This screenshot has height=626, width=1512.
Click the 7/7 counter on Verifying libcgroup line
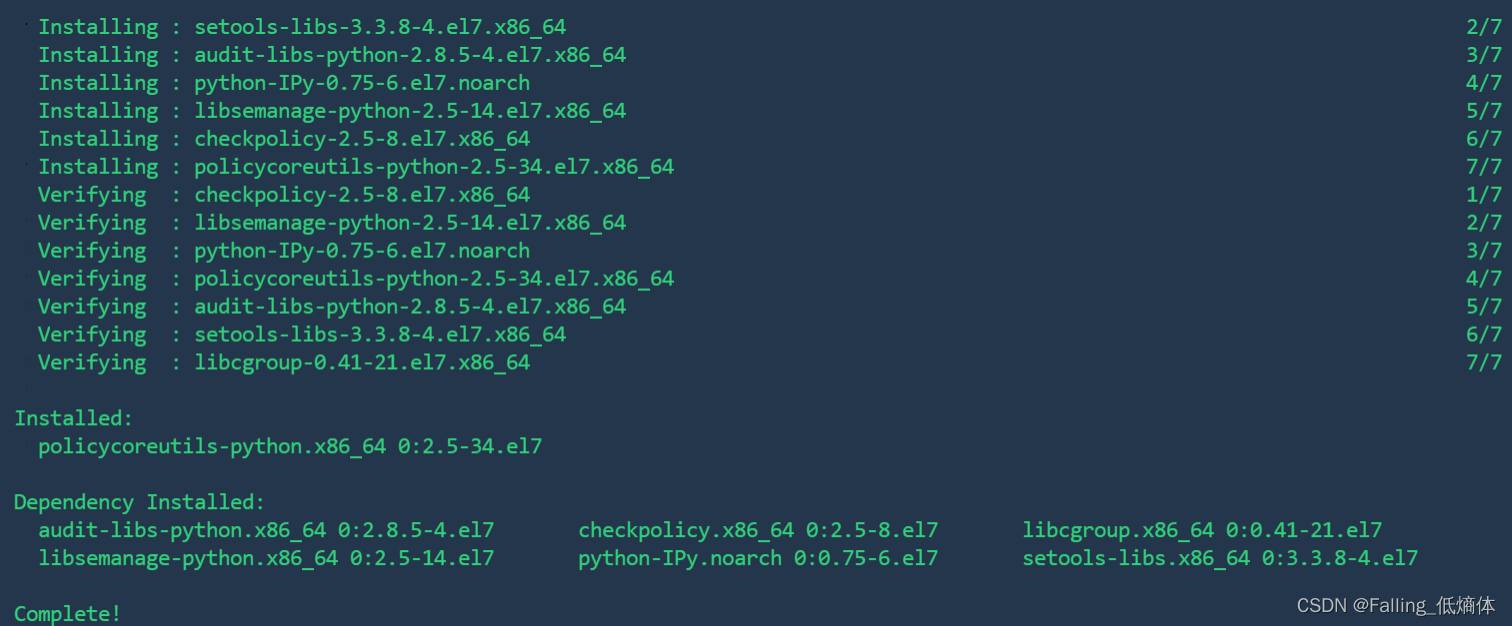[x=1484, y=362]
